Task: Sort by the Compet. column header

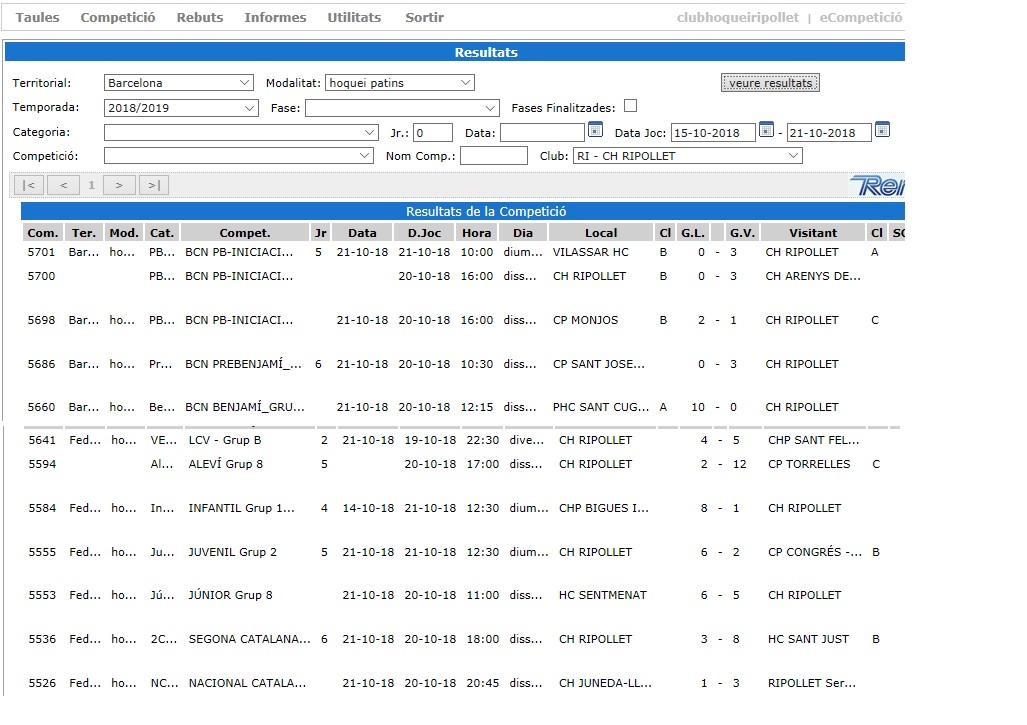Action: click(245, 232)
